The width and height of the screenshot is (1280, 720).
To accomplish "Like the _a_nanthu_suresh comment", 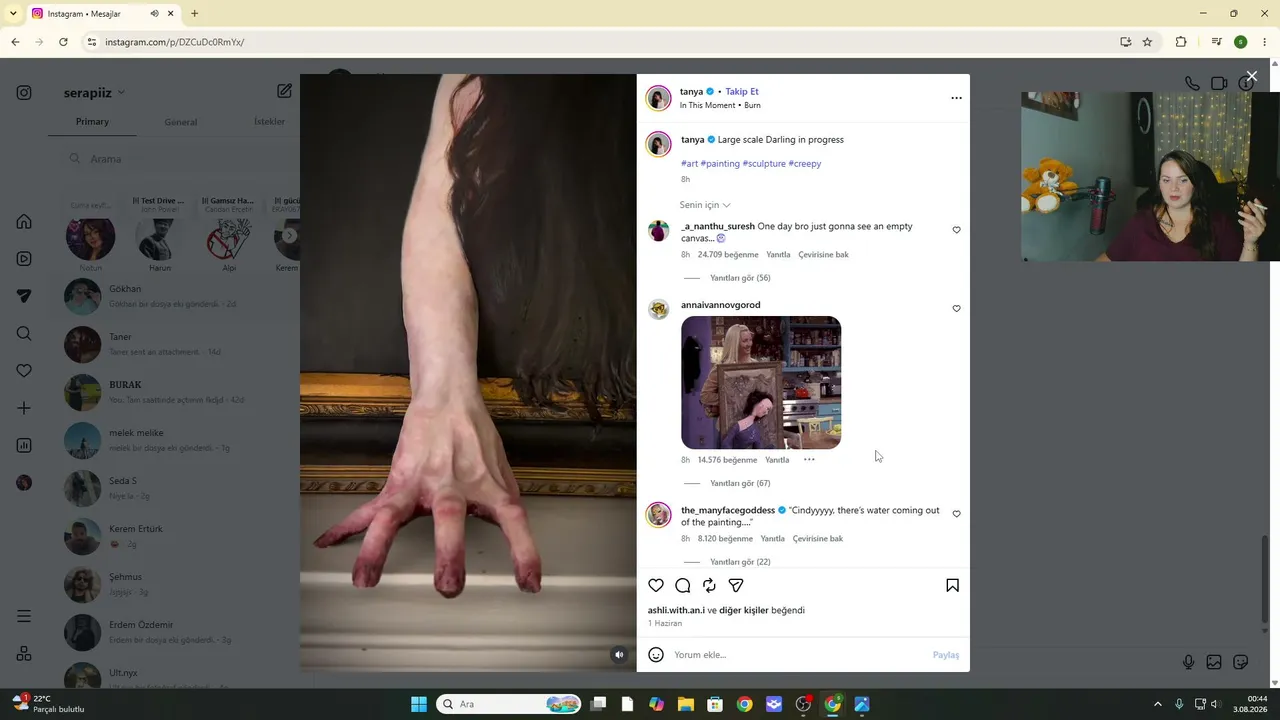I will click(x=956, y=230).
